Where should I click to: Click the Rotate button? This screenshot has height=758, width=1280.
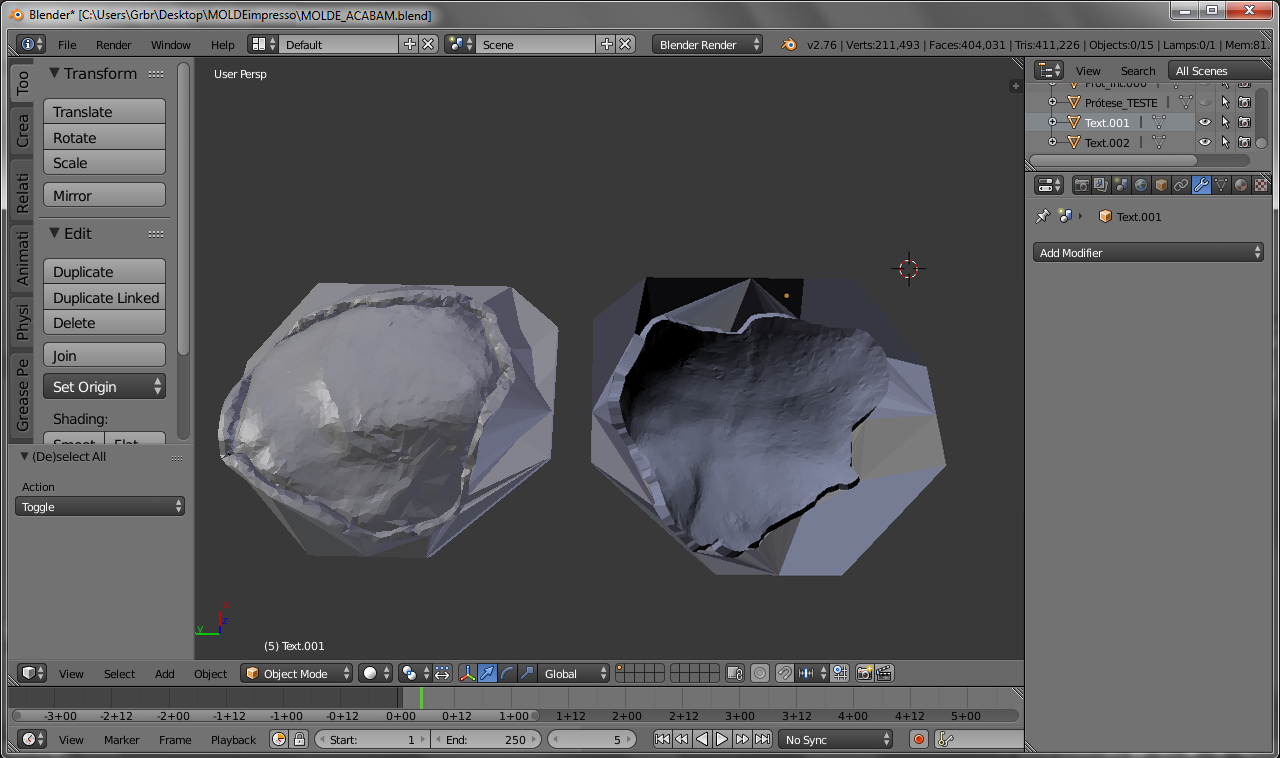[104, 138]
